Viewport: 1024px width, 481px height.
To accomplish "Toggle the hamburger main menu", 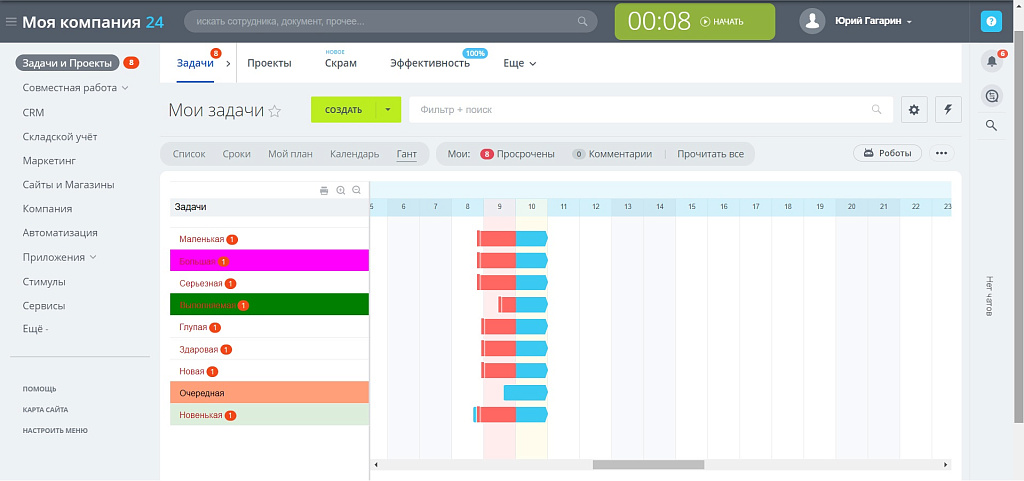I will click(x=10, y=21).
